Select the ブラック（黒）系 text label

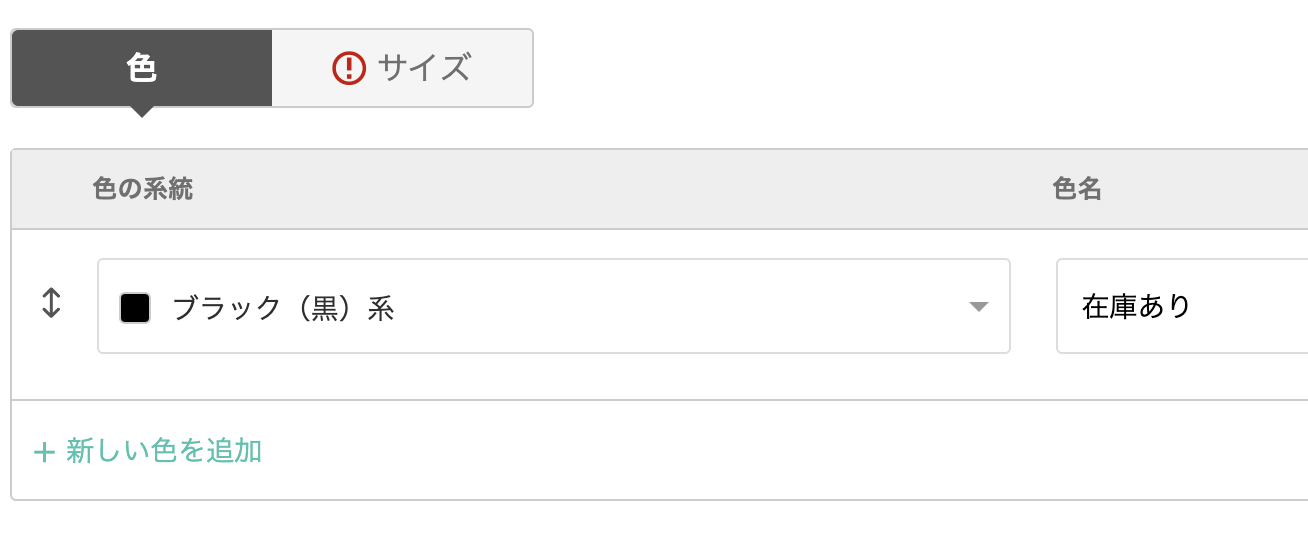pos(283,308)
